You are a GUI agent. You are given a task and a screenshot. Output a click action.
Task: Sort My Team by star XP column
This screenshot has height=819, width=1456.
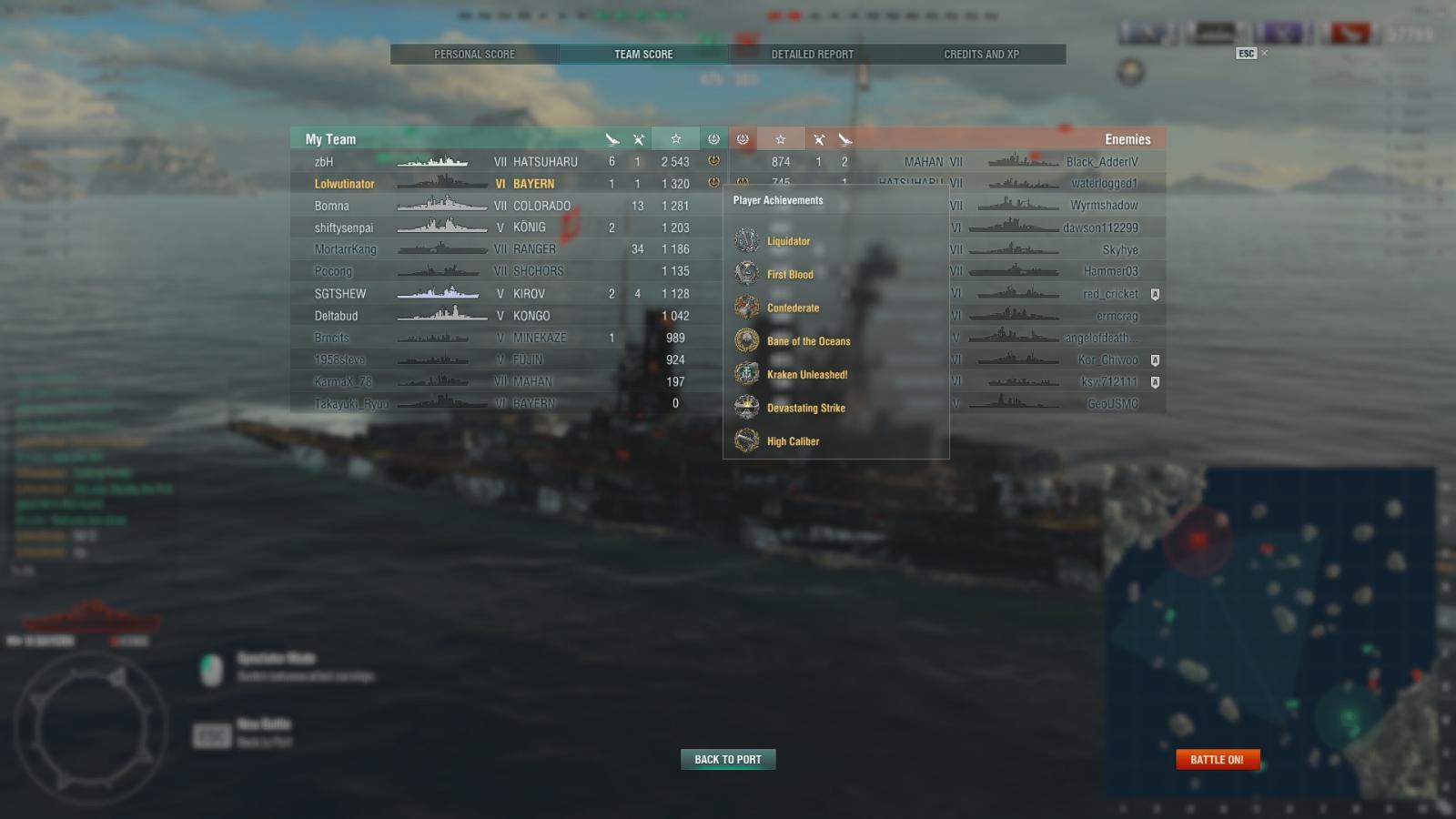675,139
